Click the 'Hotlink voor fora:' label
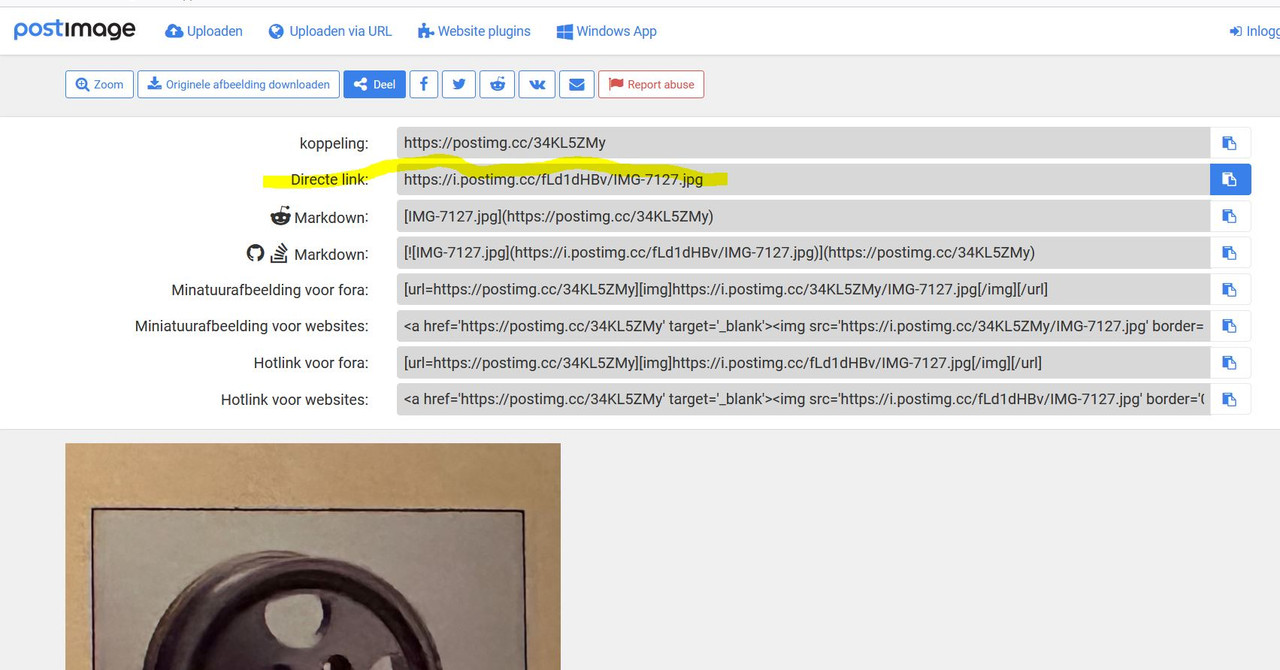 tap(311, 363)
